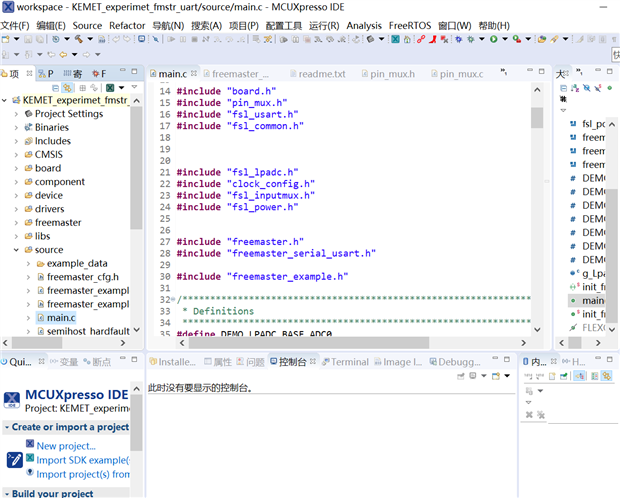This screenshot has width=620, height=498.
Task: Click the red boot icon in toolbar
Action: [x=433, y=39]
